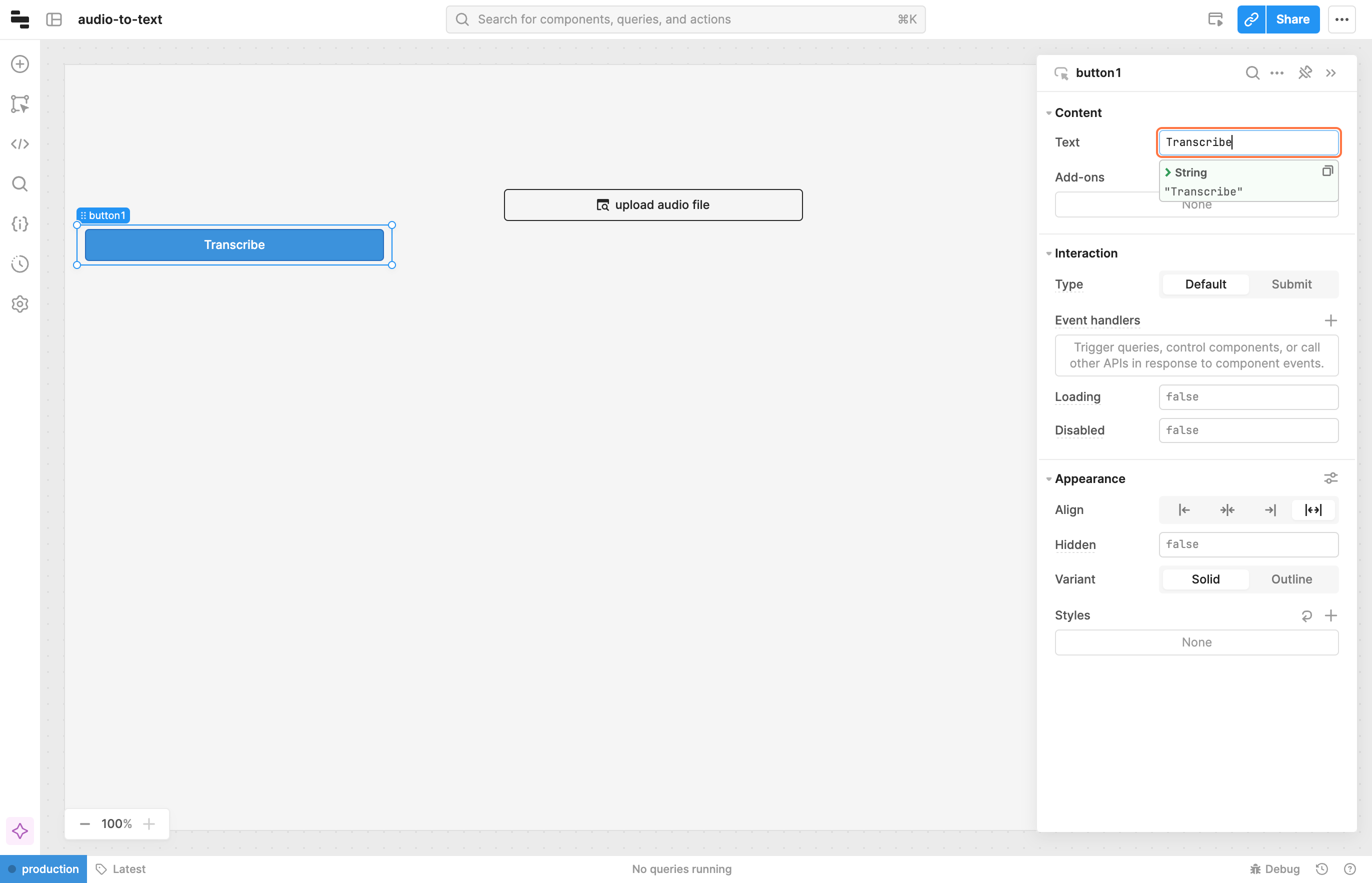Unpin the button1 inspector panel
This screenshot has height=883, width=1372.
pyautogui.click(x=1305, y=73)
